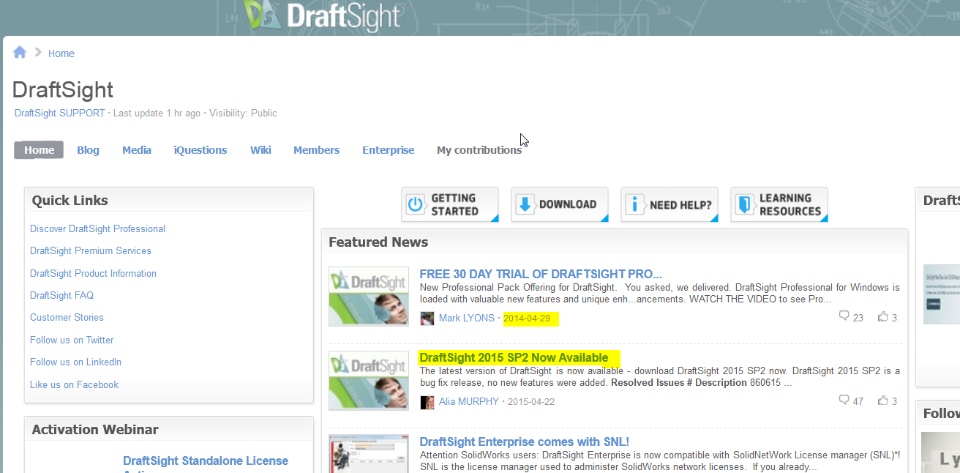The height and width of the screenshot is (473, 960).
Task: Click Follow us on Twitter
Action: (x=72, y=340)
